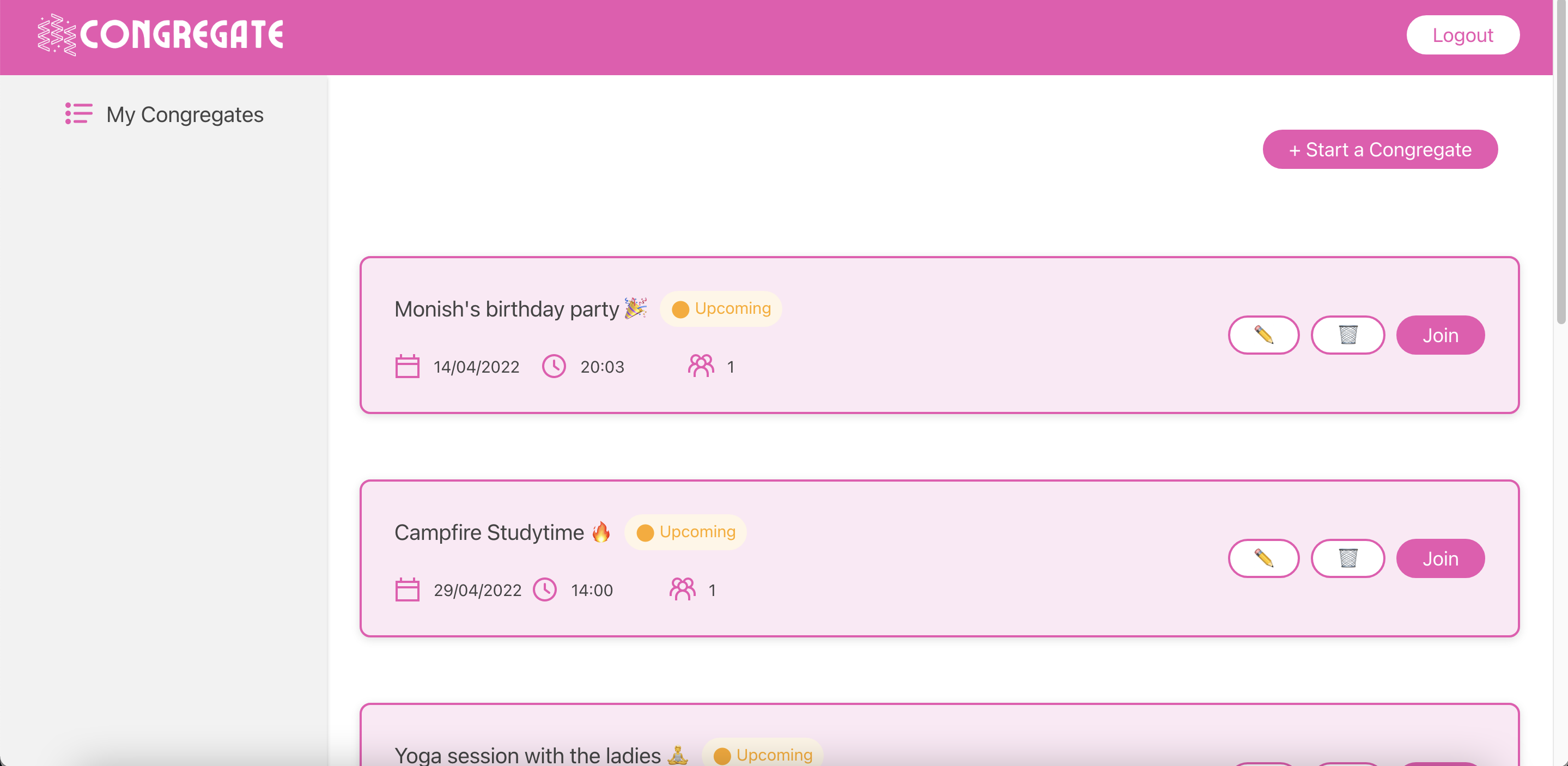1568x766 pixels.
Task: Open My Congregates in the sidebar
Action: pos(185,114)
